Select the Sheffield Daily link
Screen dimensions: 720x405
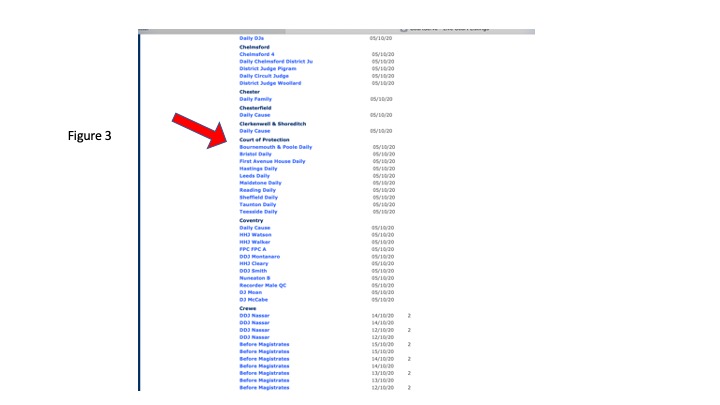pos(258,198)
